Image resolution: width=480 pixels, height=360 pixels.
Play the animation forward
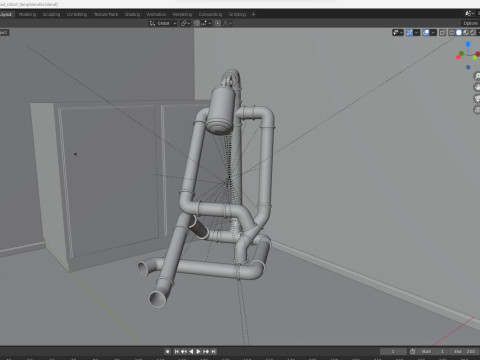(x=198, y=351)
